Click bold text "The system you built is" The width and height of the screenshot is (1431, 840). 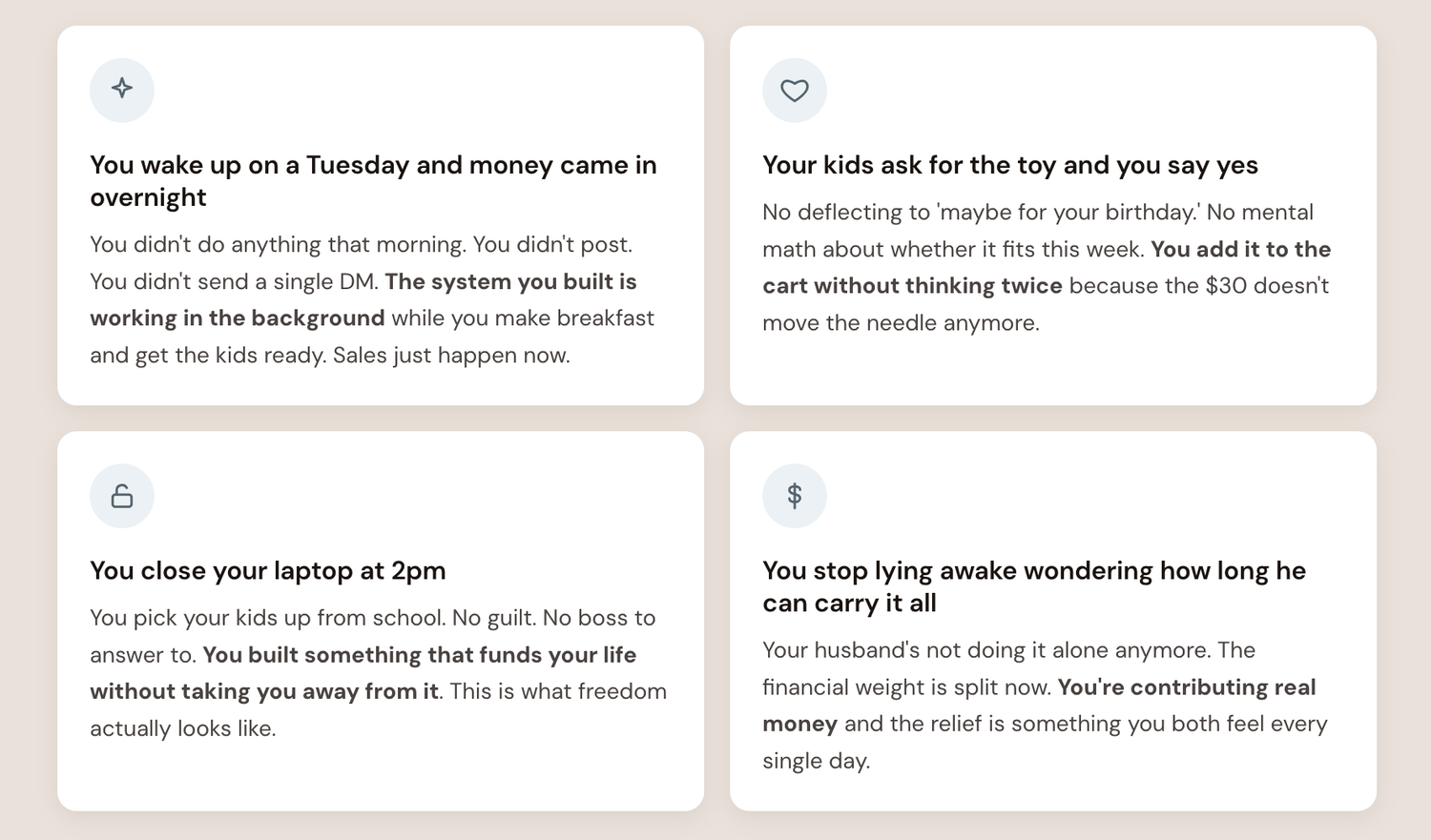510,281
